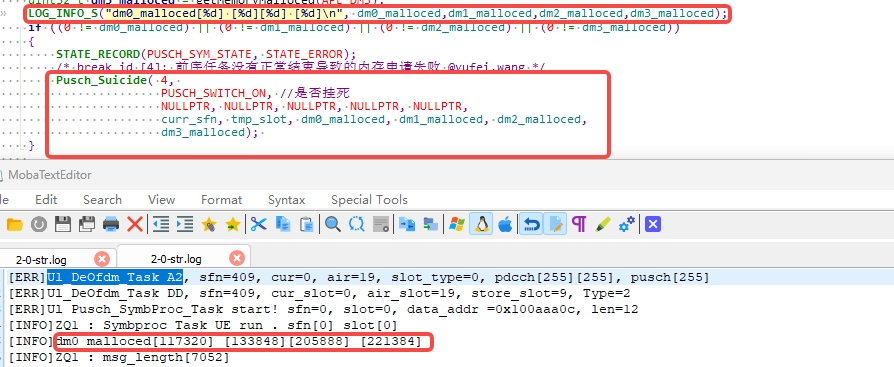
Task: Open settings with the blue gears icon
Action: click(627, 225)
